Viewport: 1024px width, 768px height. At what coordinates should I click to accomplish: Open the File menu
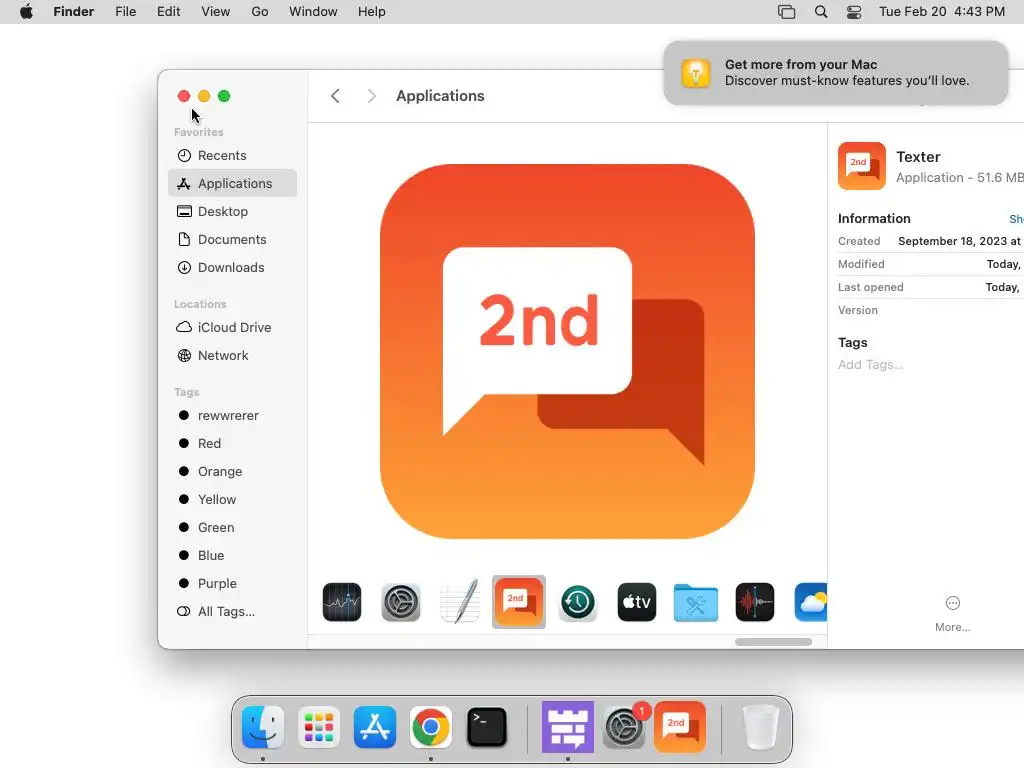coord(125,12)
